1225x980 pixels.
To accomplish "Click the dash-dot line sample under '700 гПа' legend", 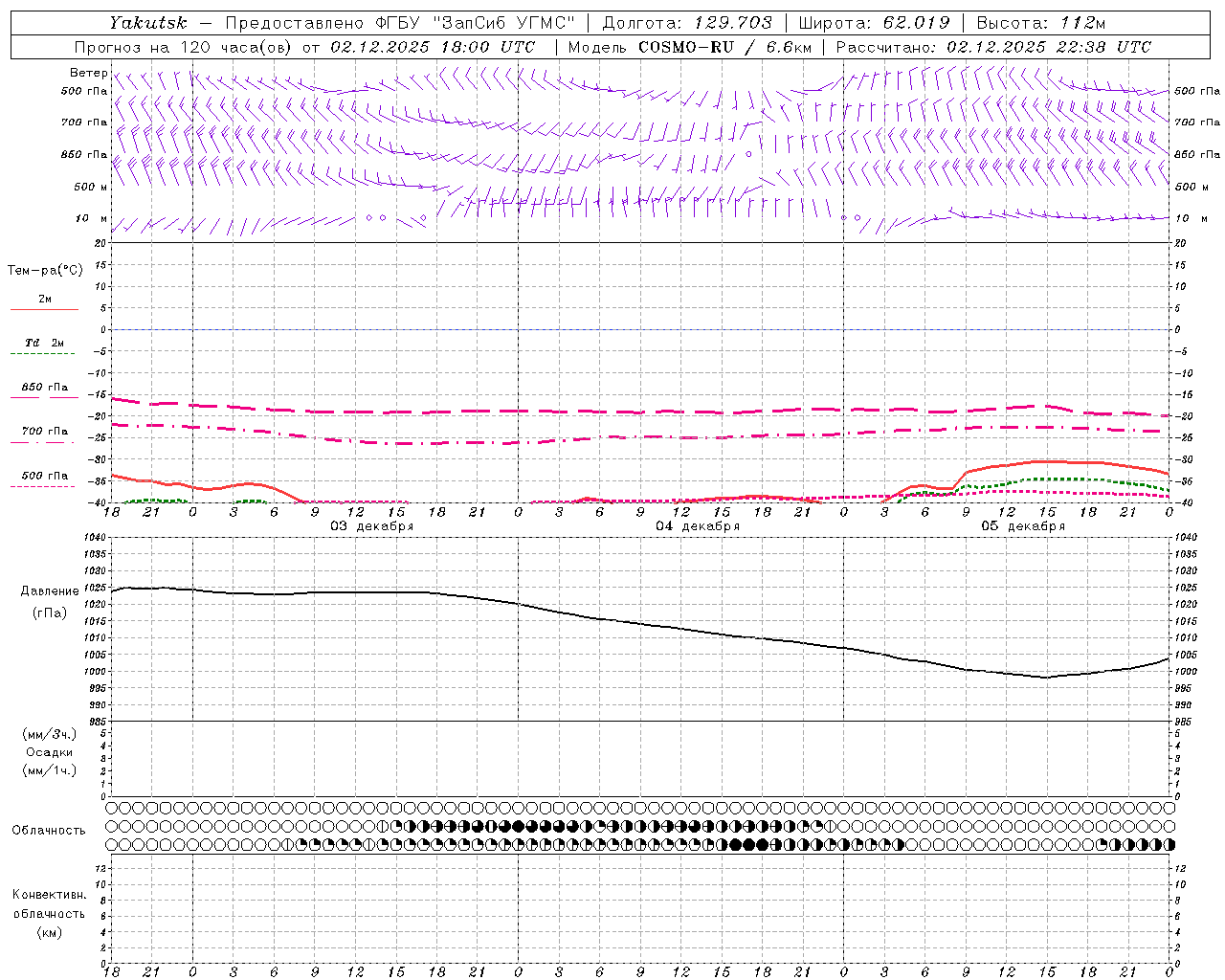I will click(x=44, y=442).
